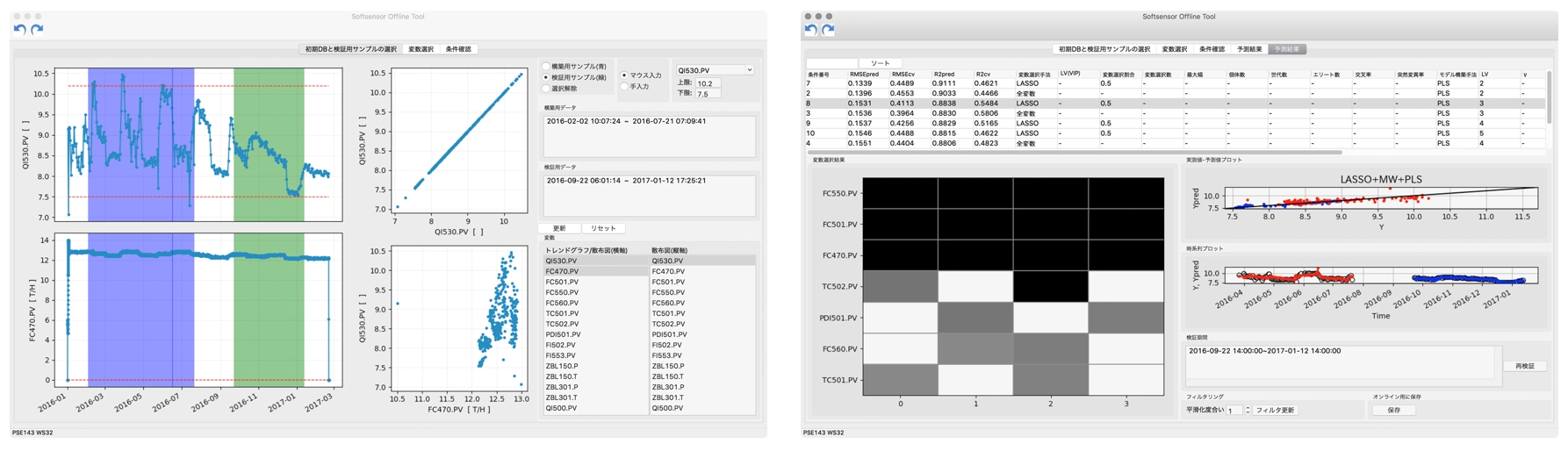
Task: Open 条件確認 tab in left window
Action: [458, 49]
